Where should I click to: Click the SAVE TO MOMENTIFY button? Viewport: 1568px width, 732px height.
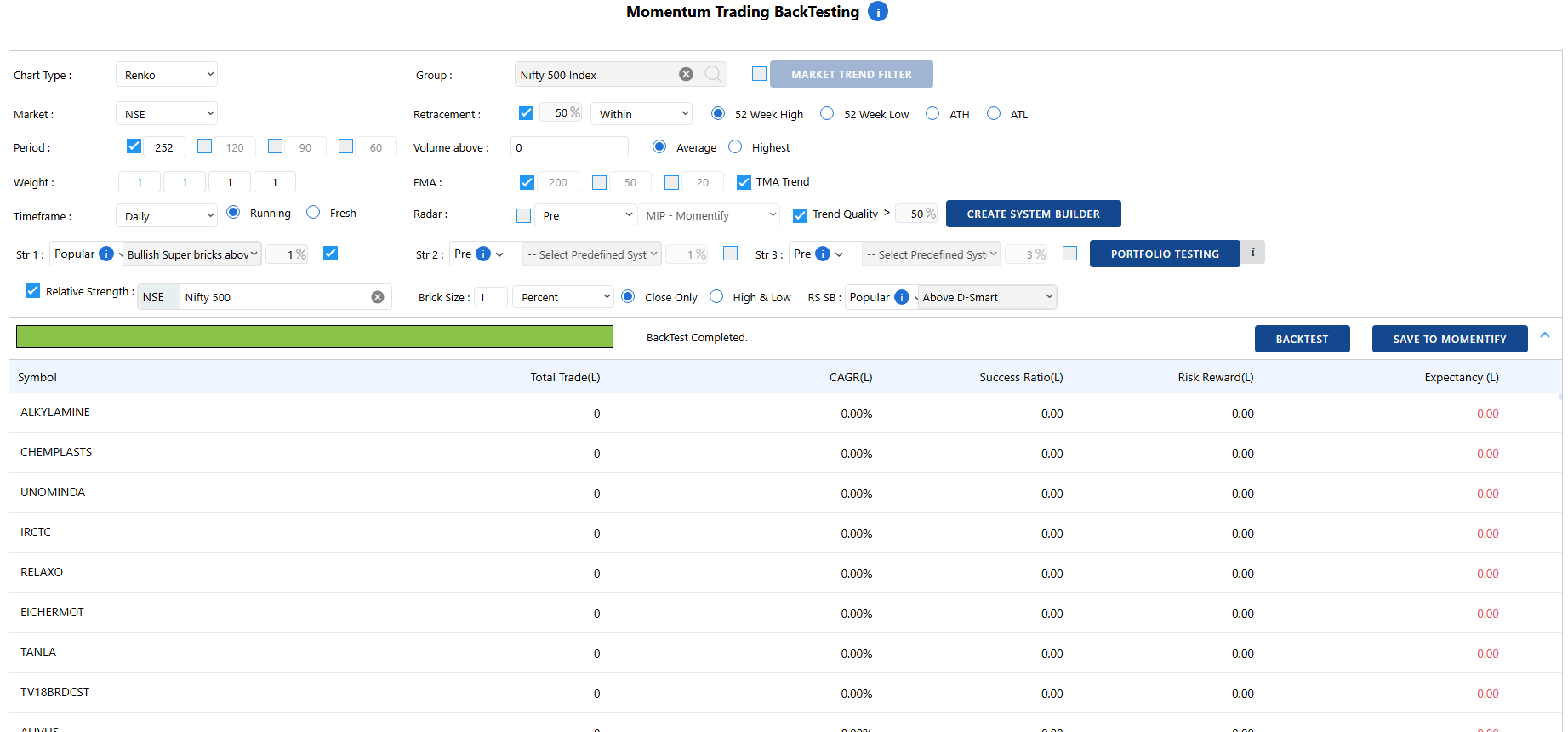(1449, 339)
